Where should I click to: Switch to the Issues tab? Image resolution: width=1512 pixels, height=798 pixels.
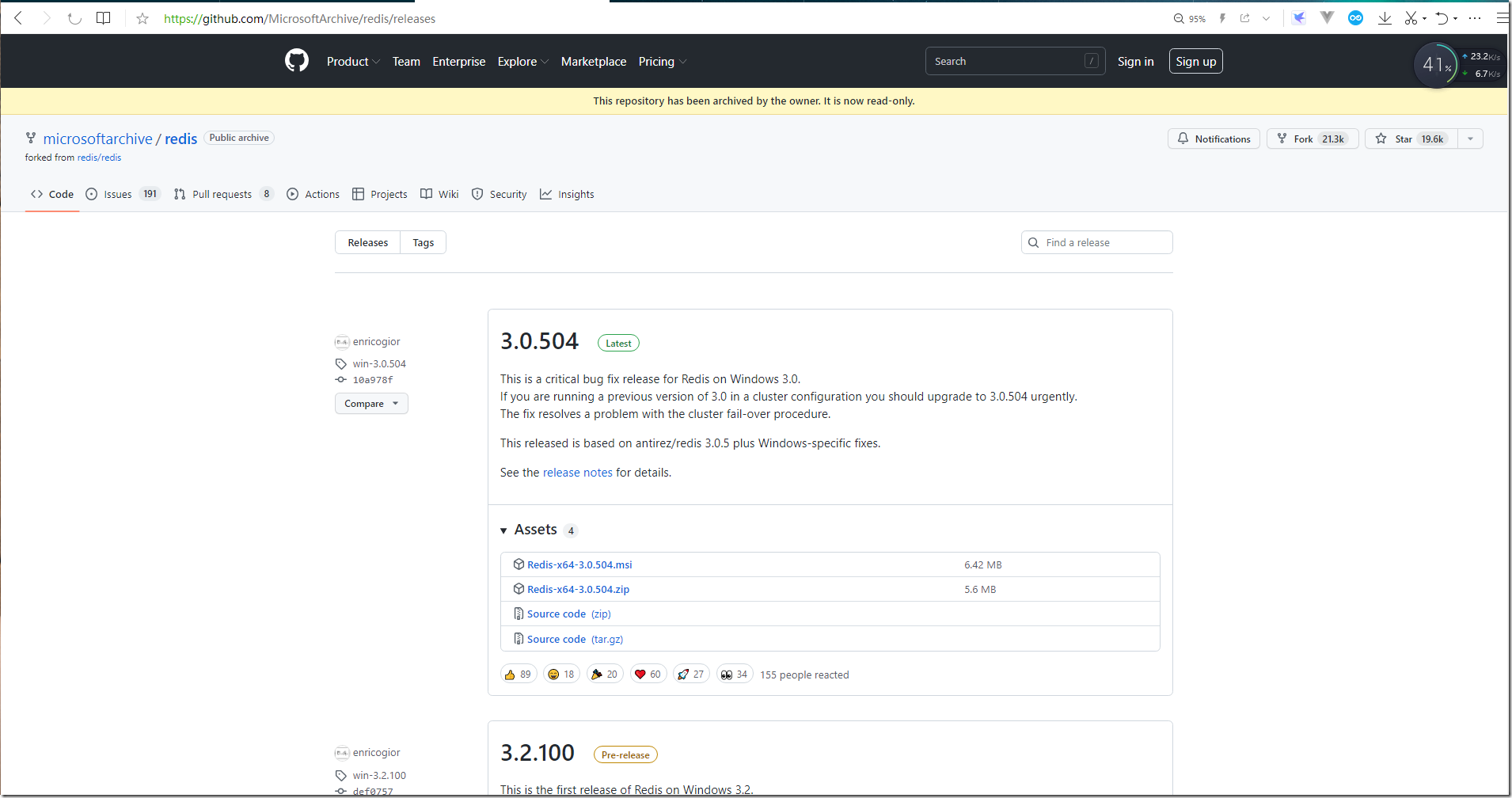click(x=123, y=194)
